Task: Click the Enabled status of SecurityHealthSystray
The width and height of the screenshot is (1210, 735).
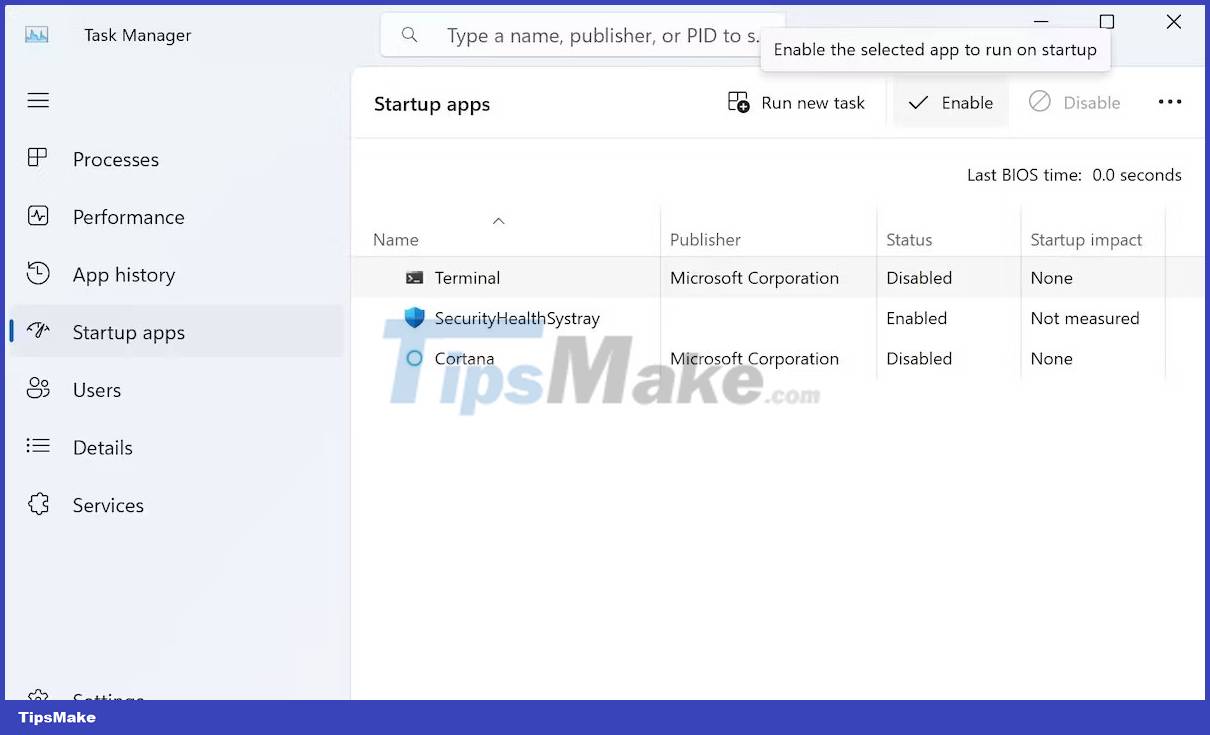Action: pyautogui.click(x=916, y=318)
